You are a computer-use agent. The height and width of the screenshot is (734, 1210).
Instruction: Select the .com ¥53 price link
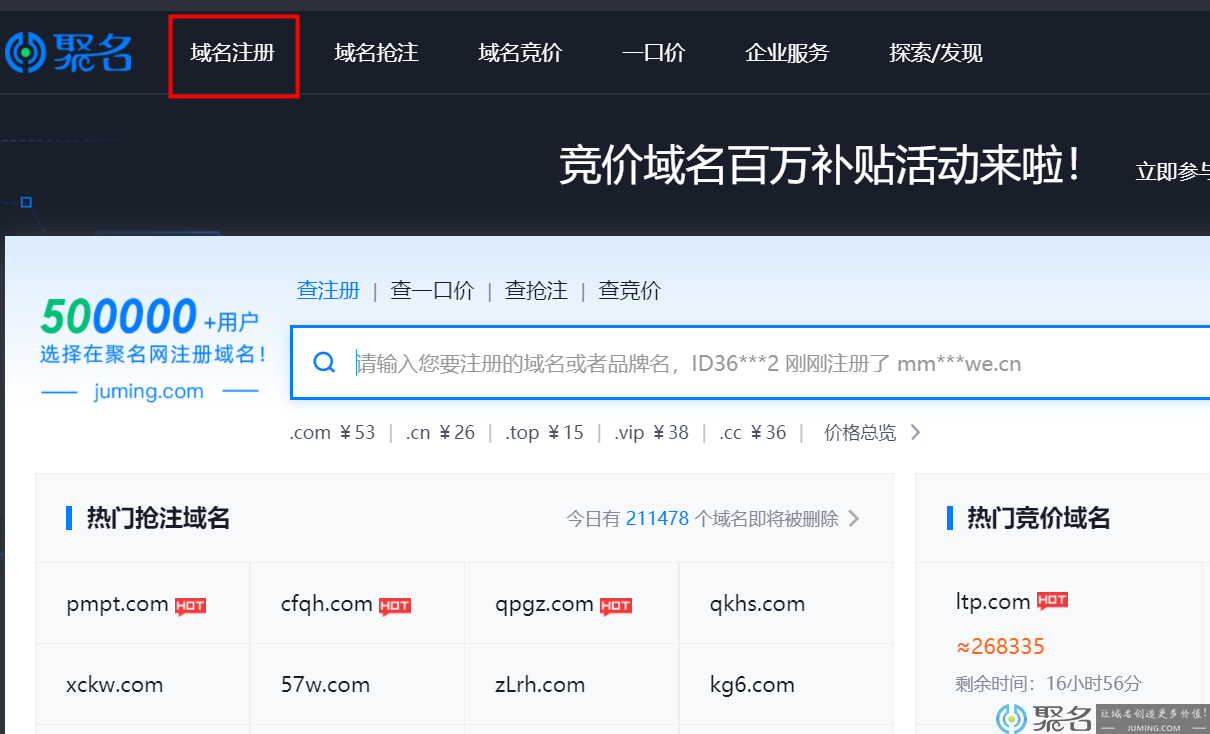[x=332, y=432]
